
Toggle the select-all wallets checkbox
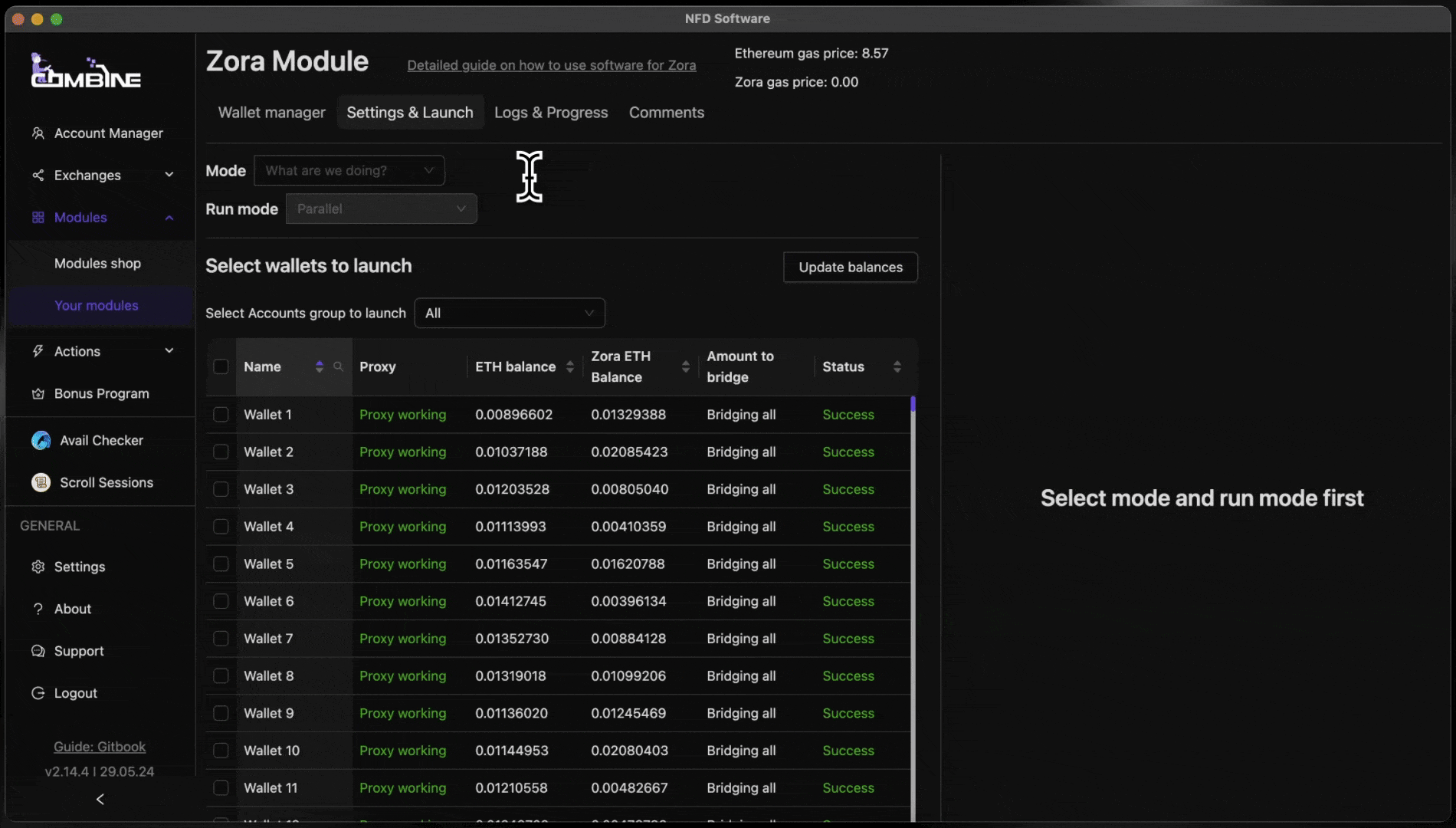coord(221,366)
